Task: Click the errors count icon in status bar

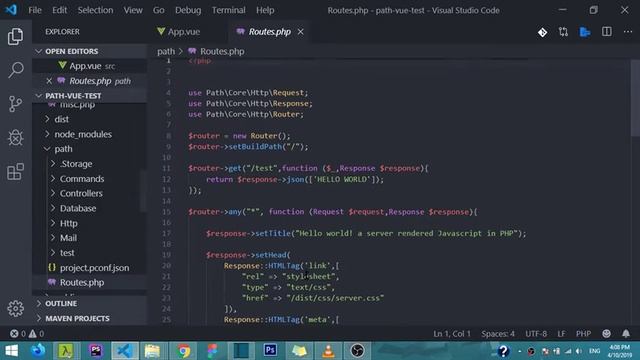Action: [x=14, y=333]
